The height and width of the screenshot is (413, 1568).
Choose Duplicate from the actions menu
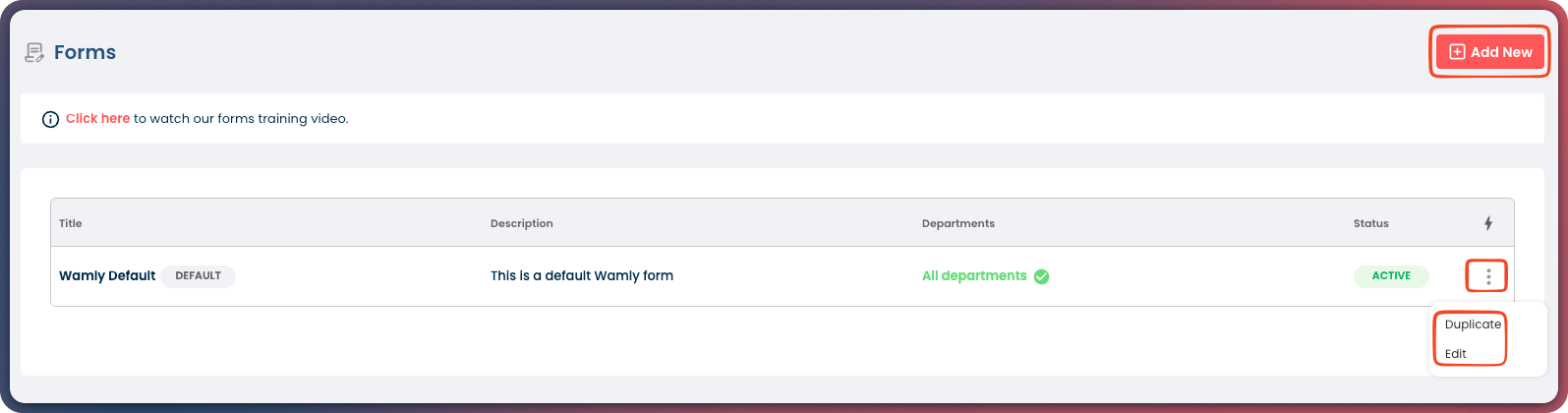(x=1473, y=324)
